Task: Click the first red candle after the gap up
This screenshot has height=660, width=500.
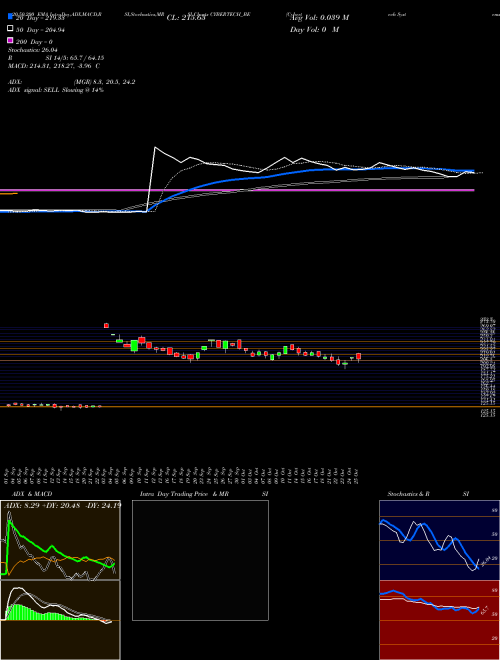Action: (x=106, y=325)
